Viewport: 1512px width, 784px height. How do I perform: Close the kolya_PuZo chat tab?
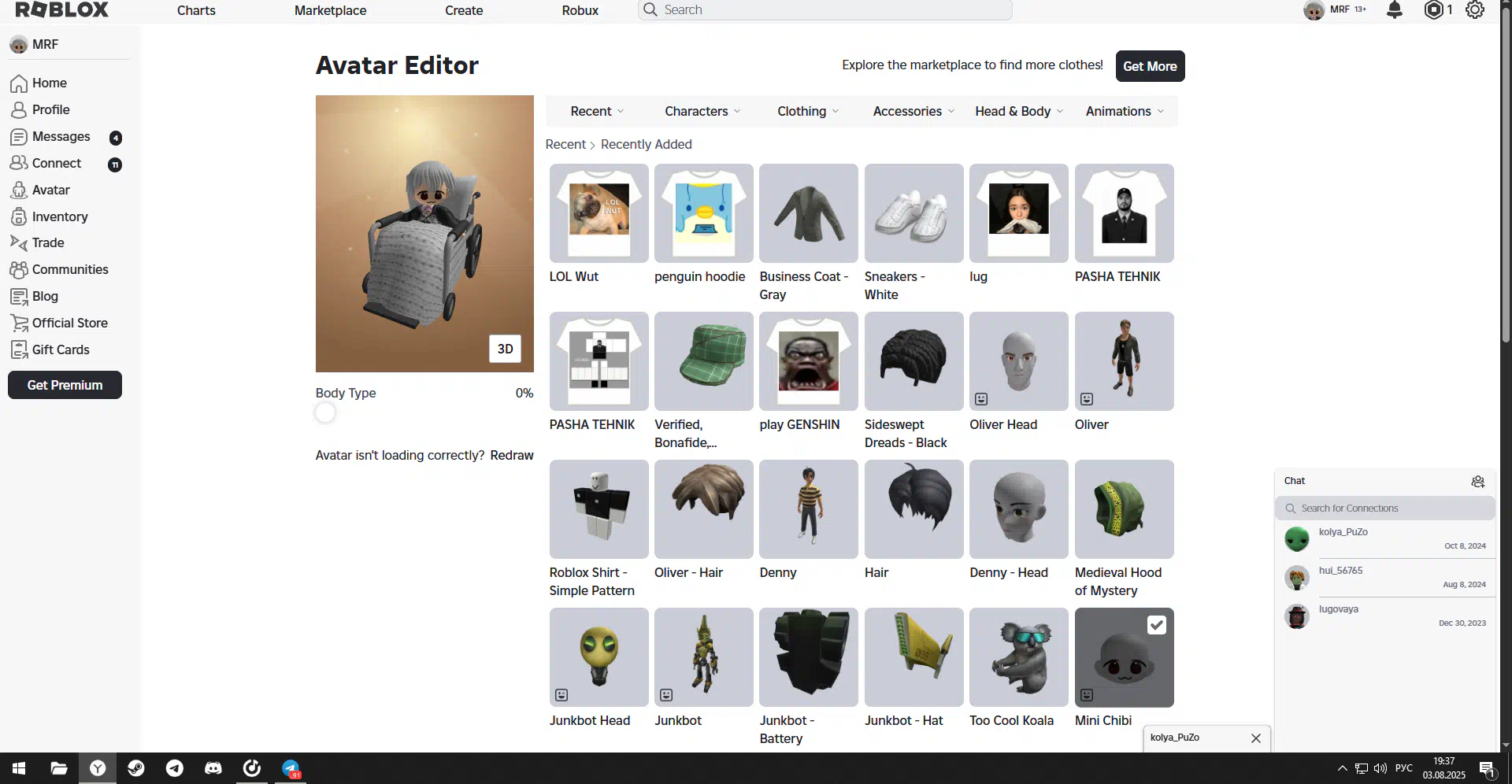(x=1256, y=738)
